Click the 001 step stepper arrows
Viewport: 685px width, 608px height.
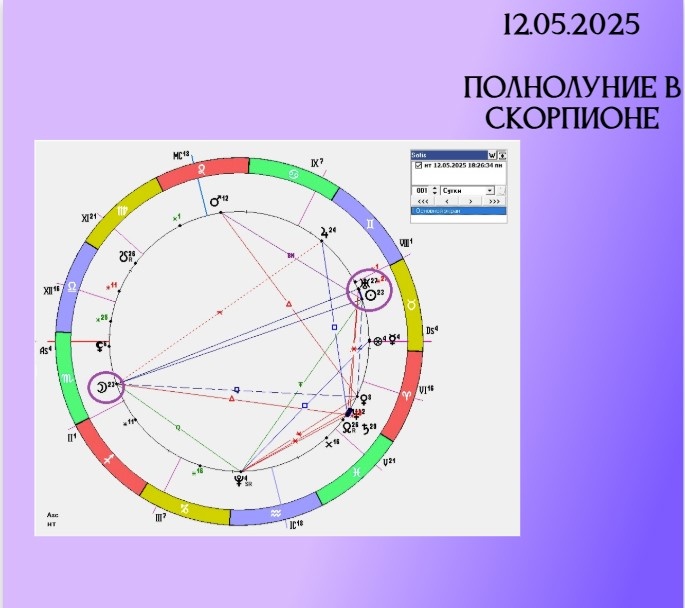tap(434, 191)
